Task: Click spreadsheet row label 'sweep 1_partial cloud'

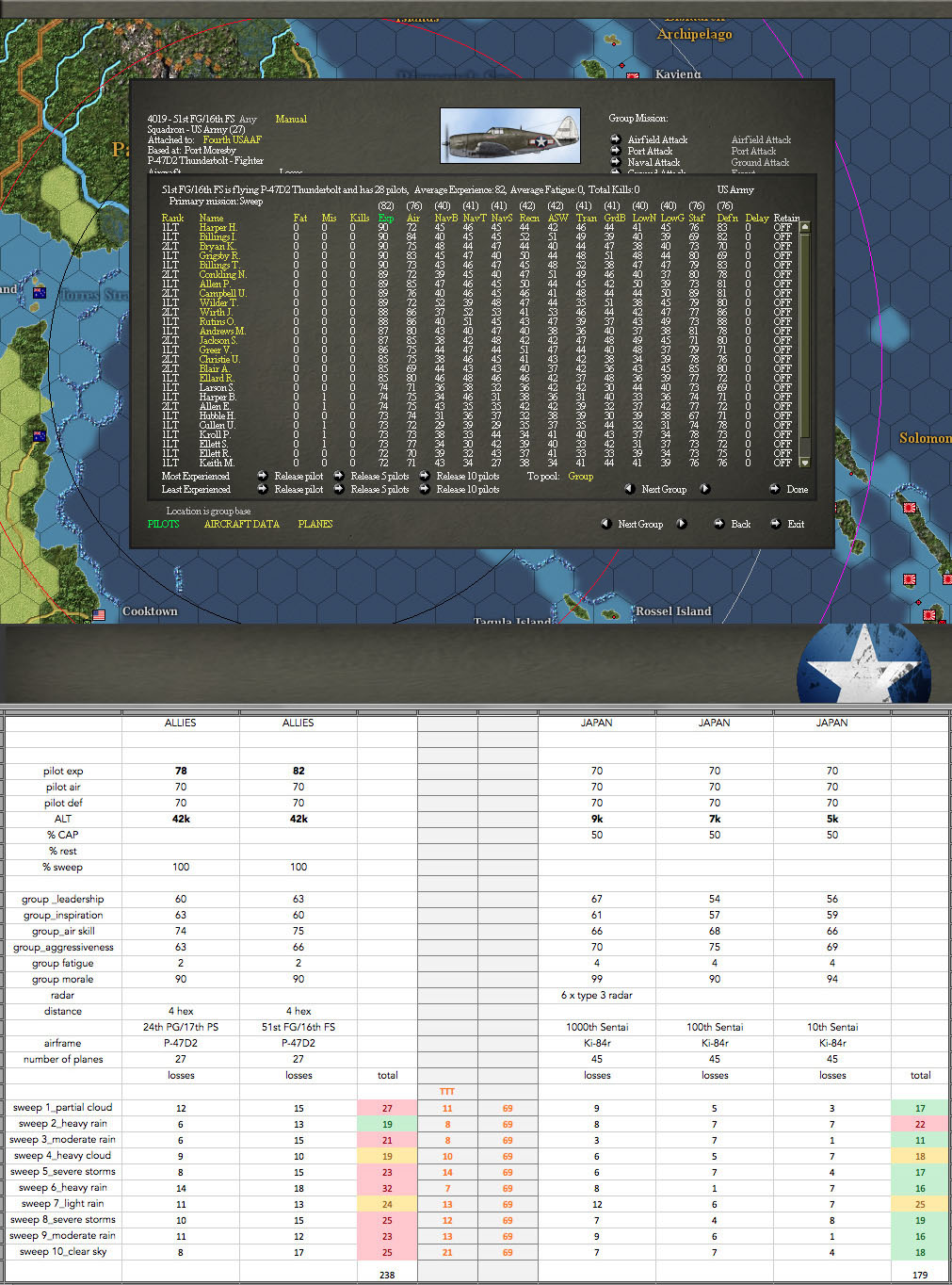Action: pos(62,1108)
